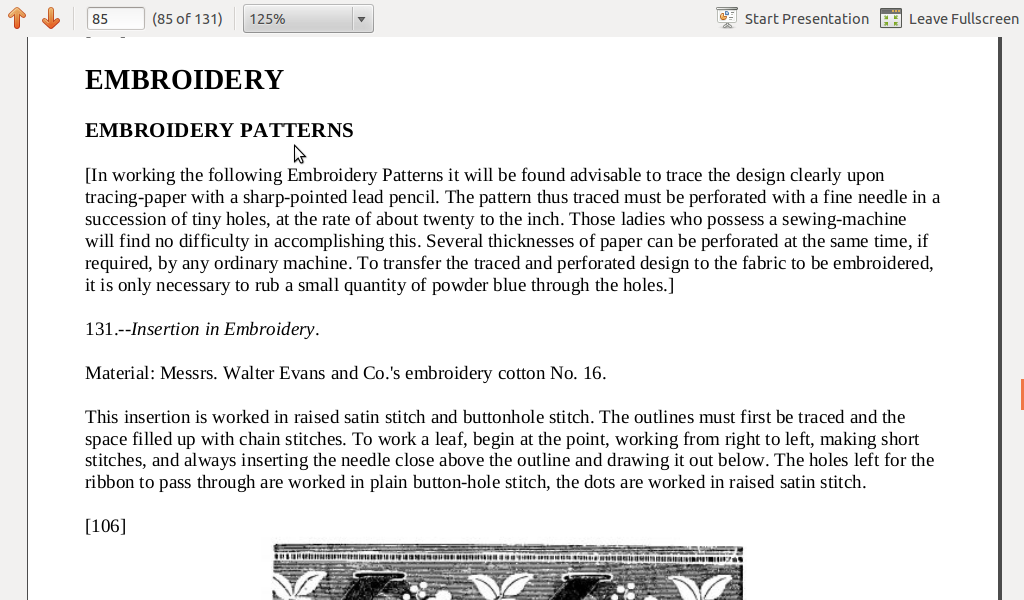Click the orange scrollbar position marker
The width and height of the screenshot is (1024, 600).
[x=1022, y=394]
